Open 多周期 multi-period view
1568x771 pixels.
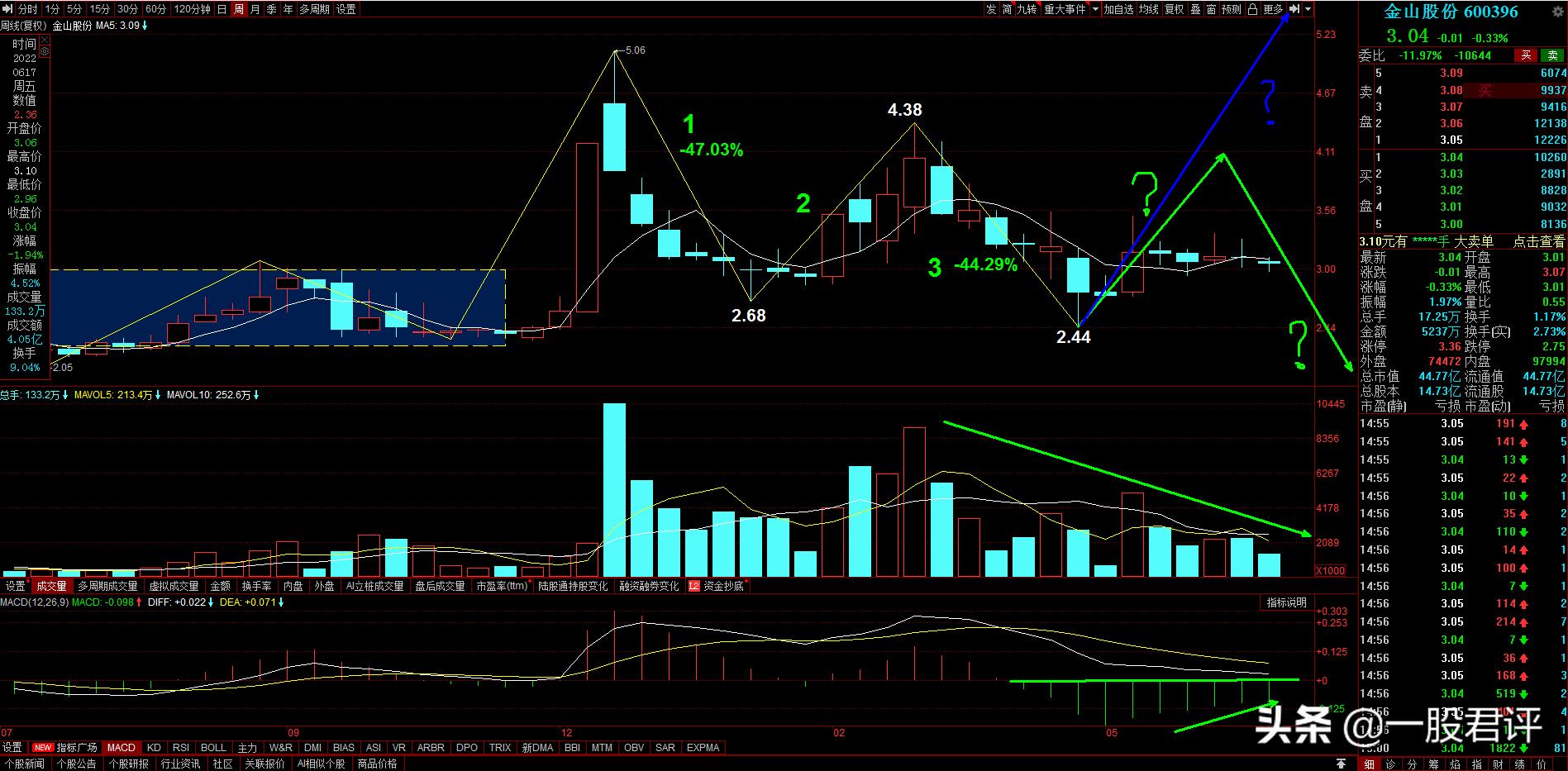click(314, 9)
